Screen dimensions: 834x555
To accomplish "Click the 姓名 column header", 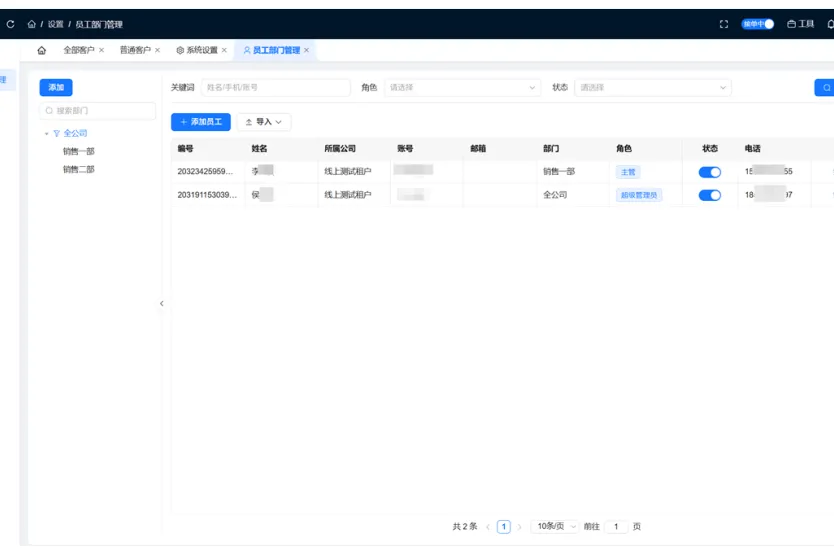I will tap(260, 148).
